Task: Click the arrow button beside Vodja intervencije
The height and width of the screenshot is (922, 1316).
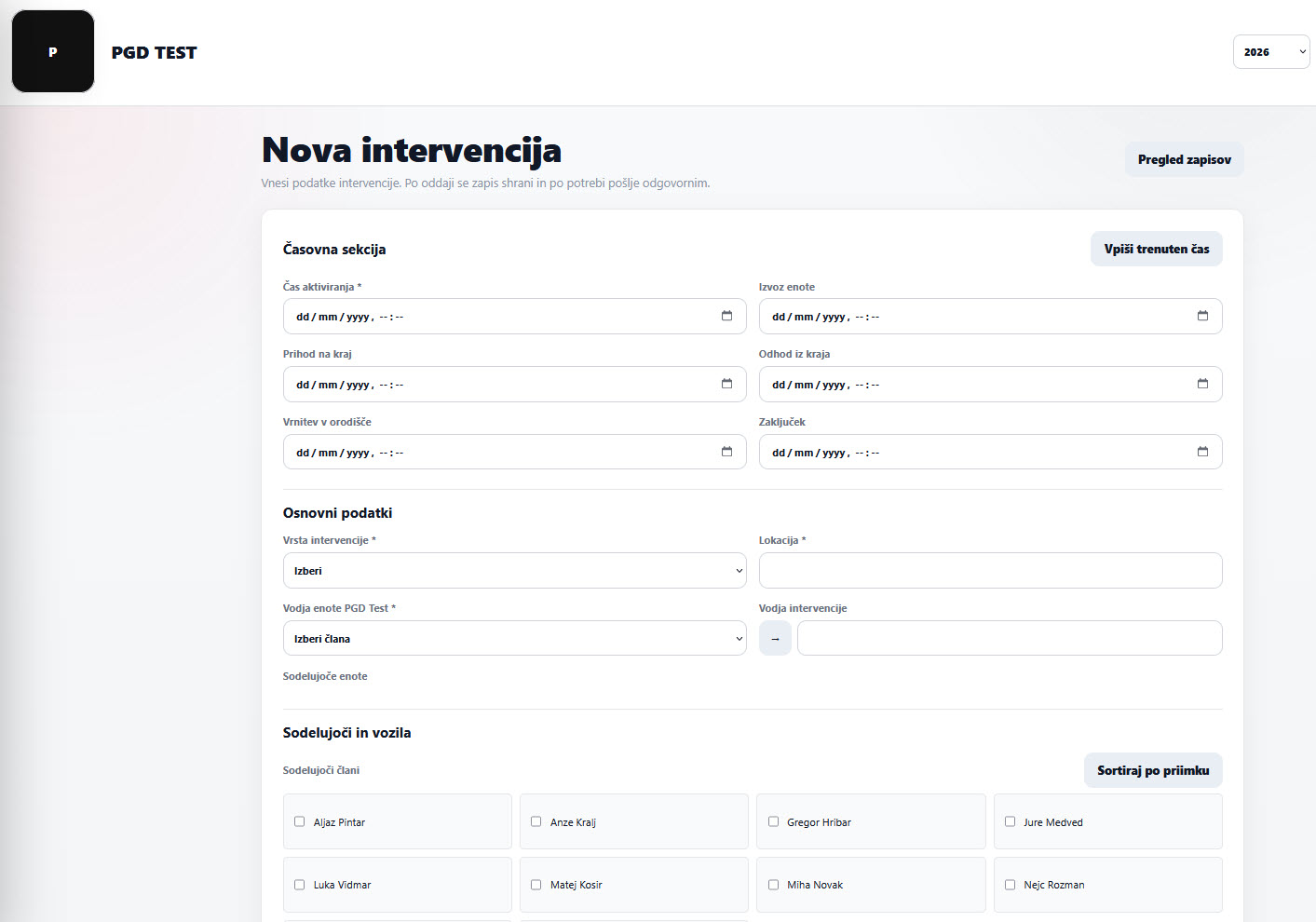Action: (775, 638)
